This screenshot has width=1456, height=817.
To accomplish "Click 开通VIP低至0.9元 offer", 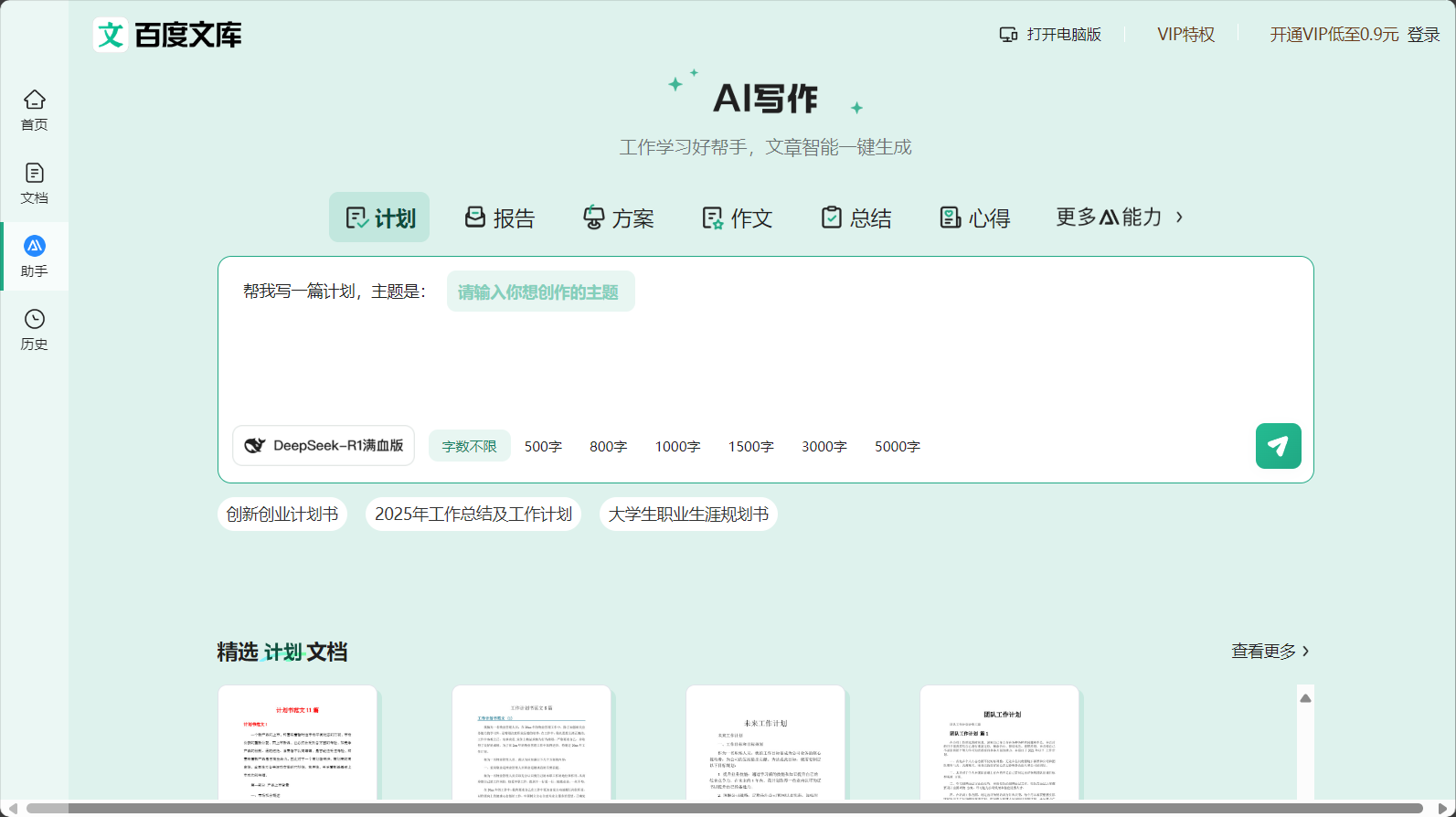I will tap(1334, 35).
